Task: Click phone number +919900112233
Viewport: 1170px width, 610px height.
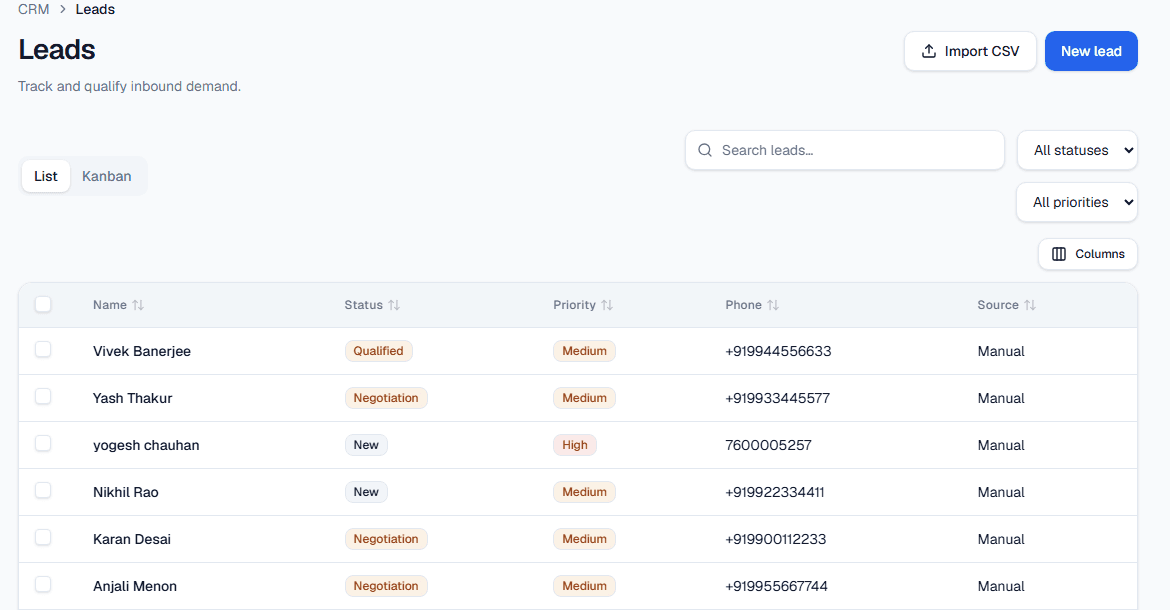Action: click(x=776, y=539)
